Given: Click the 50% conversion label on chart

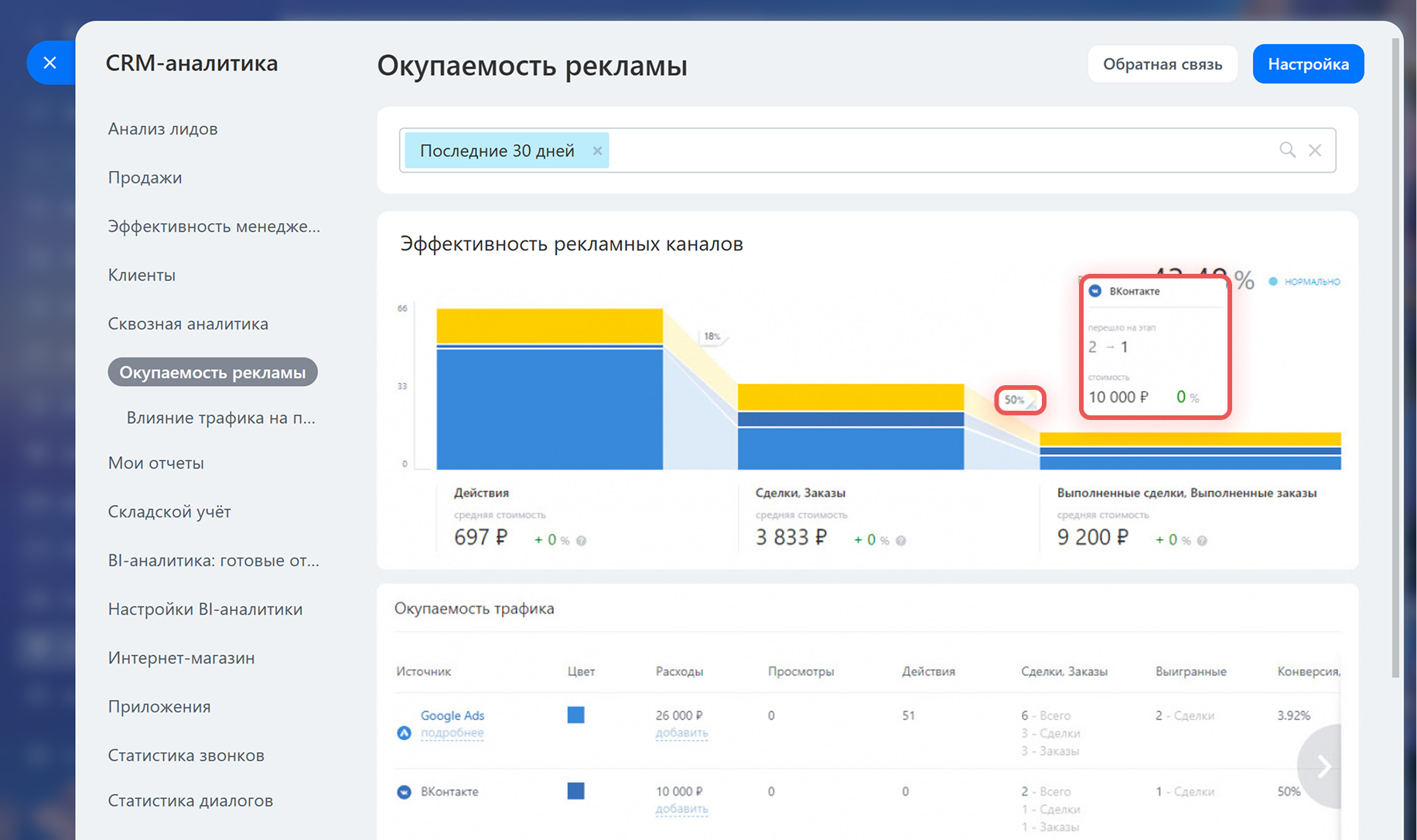Looking at the screenshot, I should click(x=1014, y=400).
